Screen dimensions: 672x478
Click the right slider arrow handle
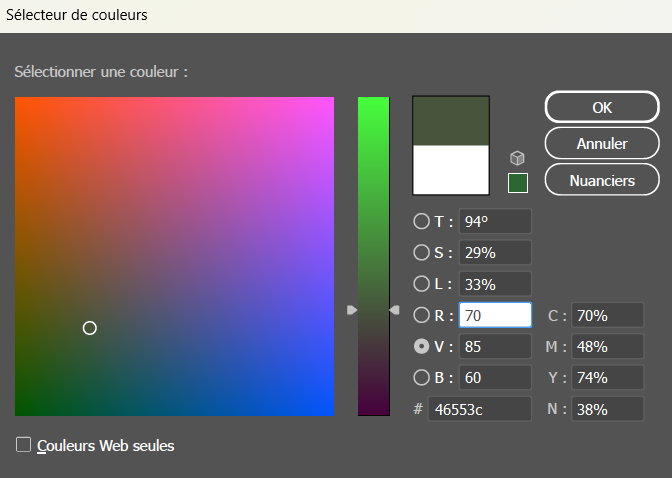(x=395, y=310)
